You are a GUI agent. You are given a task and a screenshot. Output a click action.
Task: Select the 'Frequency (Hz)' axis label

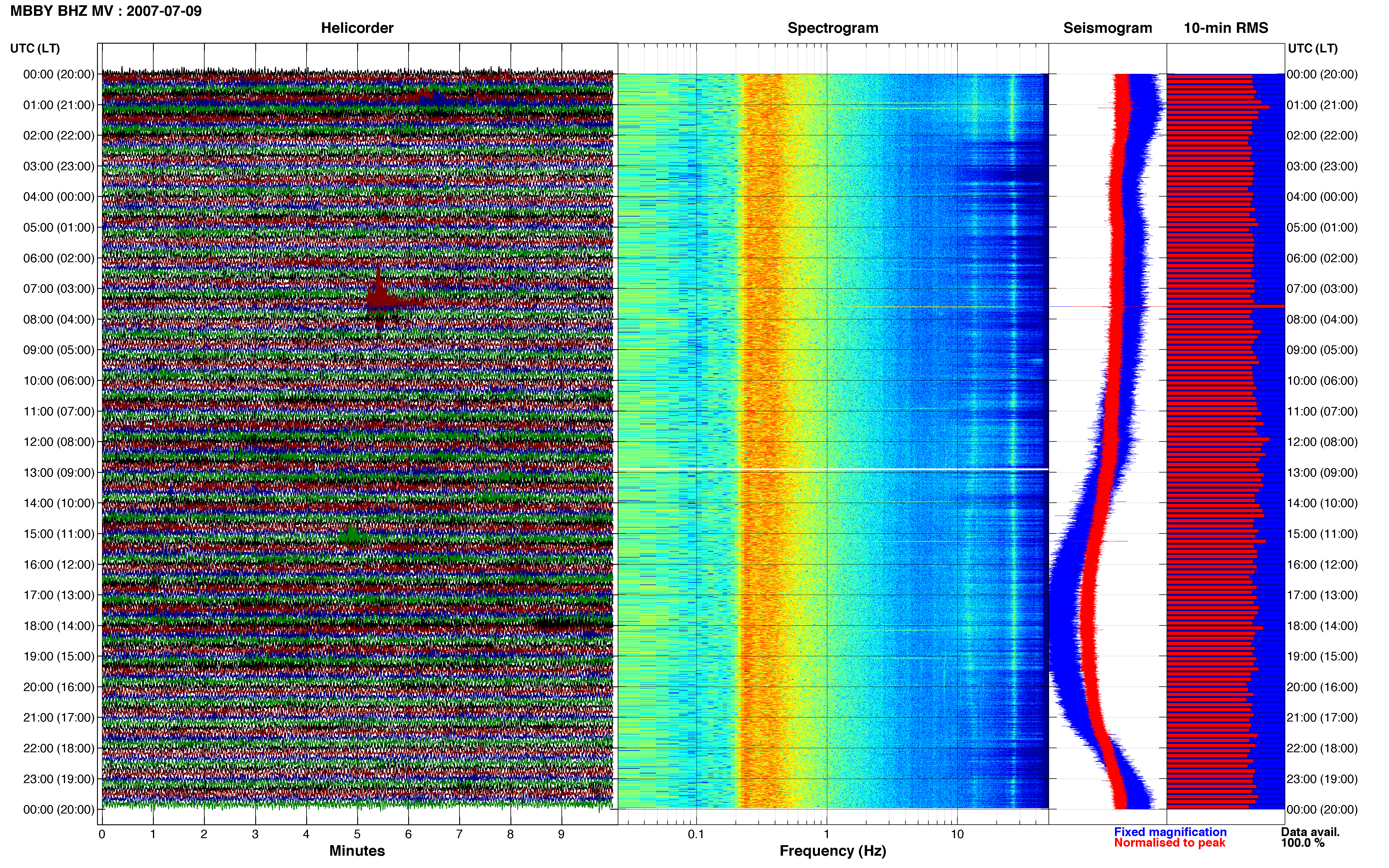tap(833, 851)
